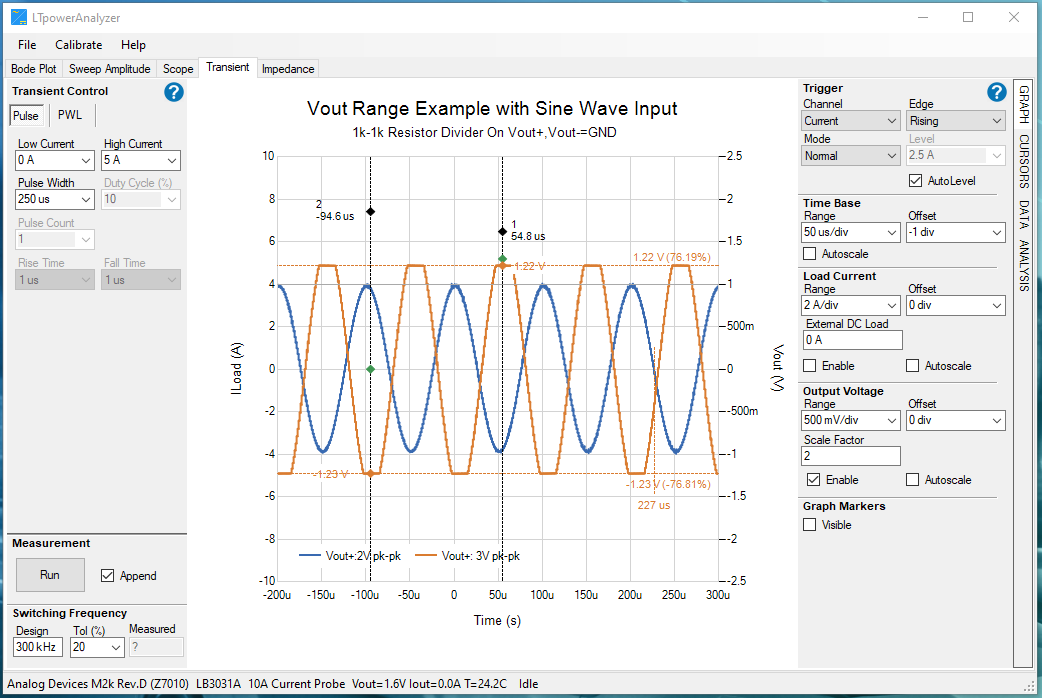Click the LTpowerAnalyzer app icon in title bar

(18, 17)
